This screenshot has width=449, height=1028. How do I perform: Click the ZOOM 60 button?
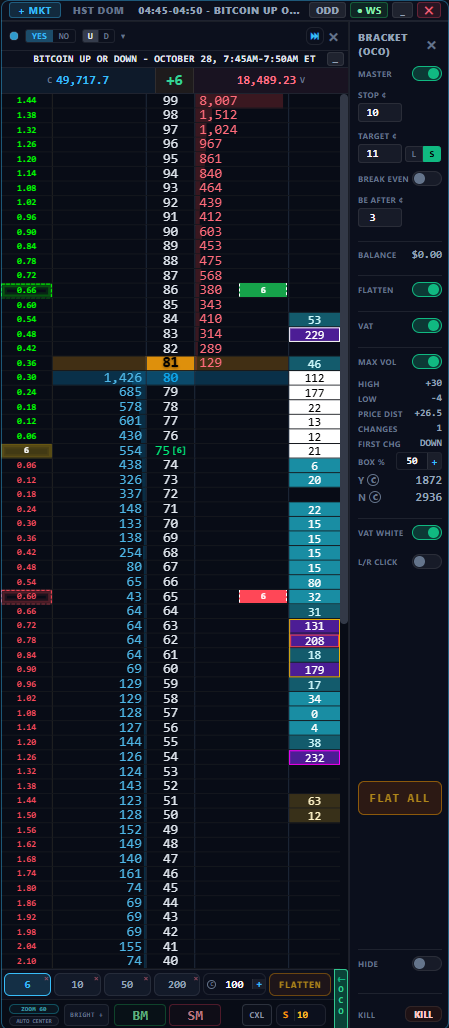click(33, 1009)
